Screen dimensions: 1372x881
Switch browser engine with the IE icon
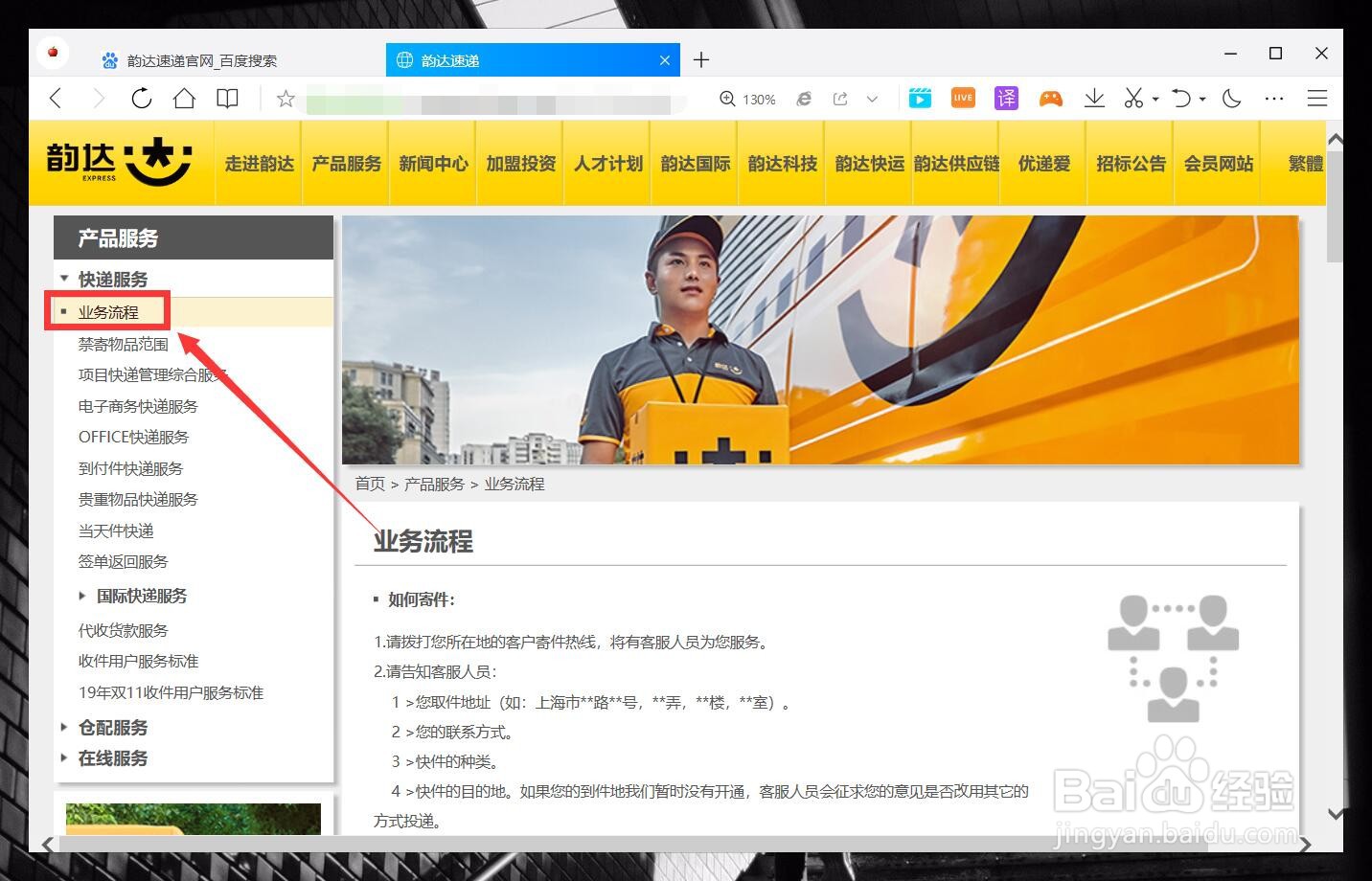pos(805,99)
